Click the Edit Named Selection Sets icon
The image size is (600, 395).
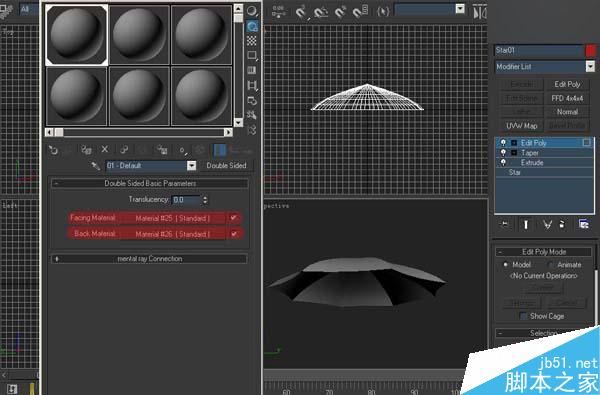pyautogui.click(x=383, y=11)
